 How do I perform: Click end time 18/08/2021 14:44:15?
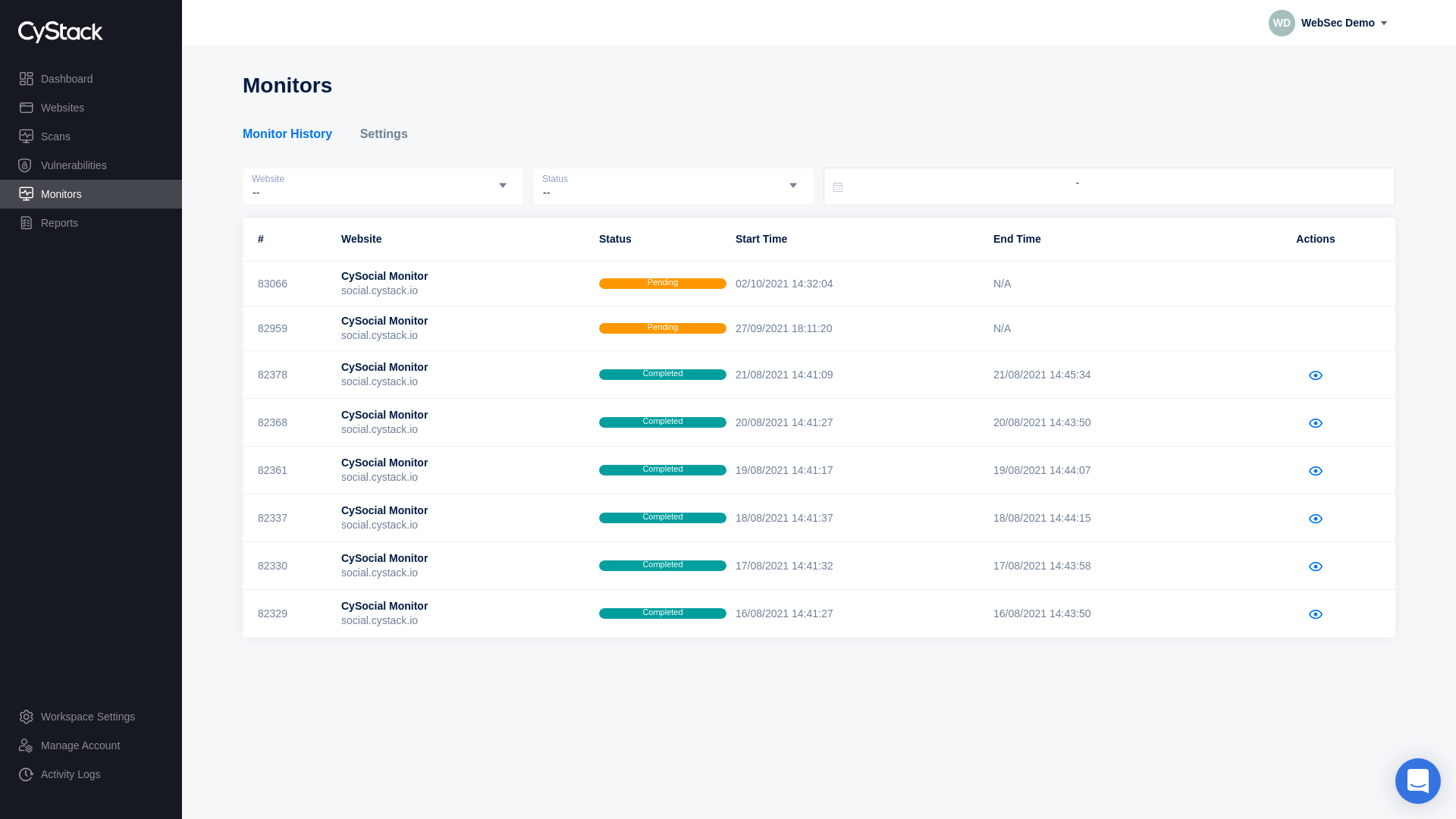1042,518
